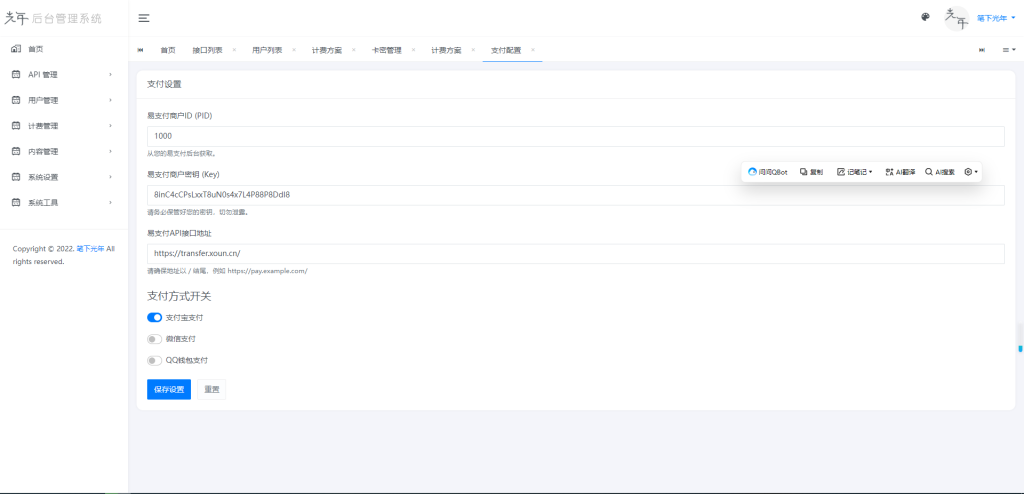
Task: Expand the API 管理 sidebar menu
Action: coord(64,74)
